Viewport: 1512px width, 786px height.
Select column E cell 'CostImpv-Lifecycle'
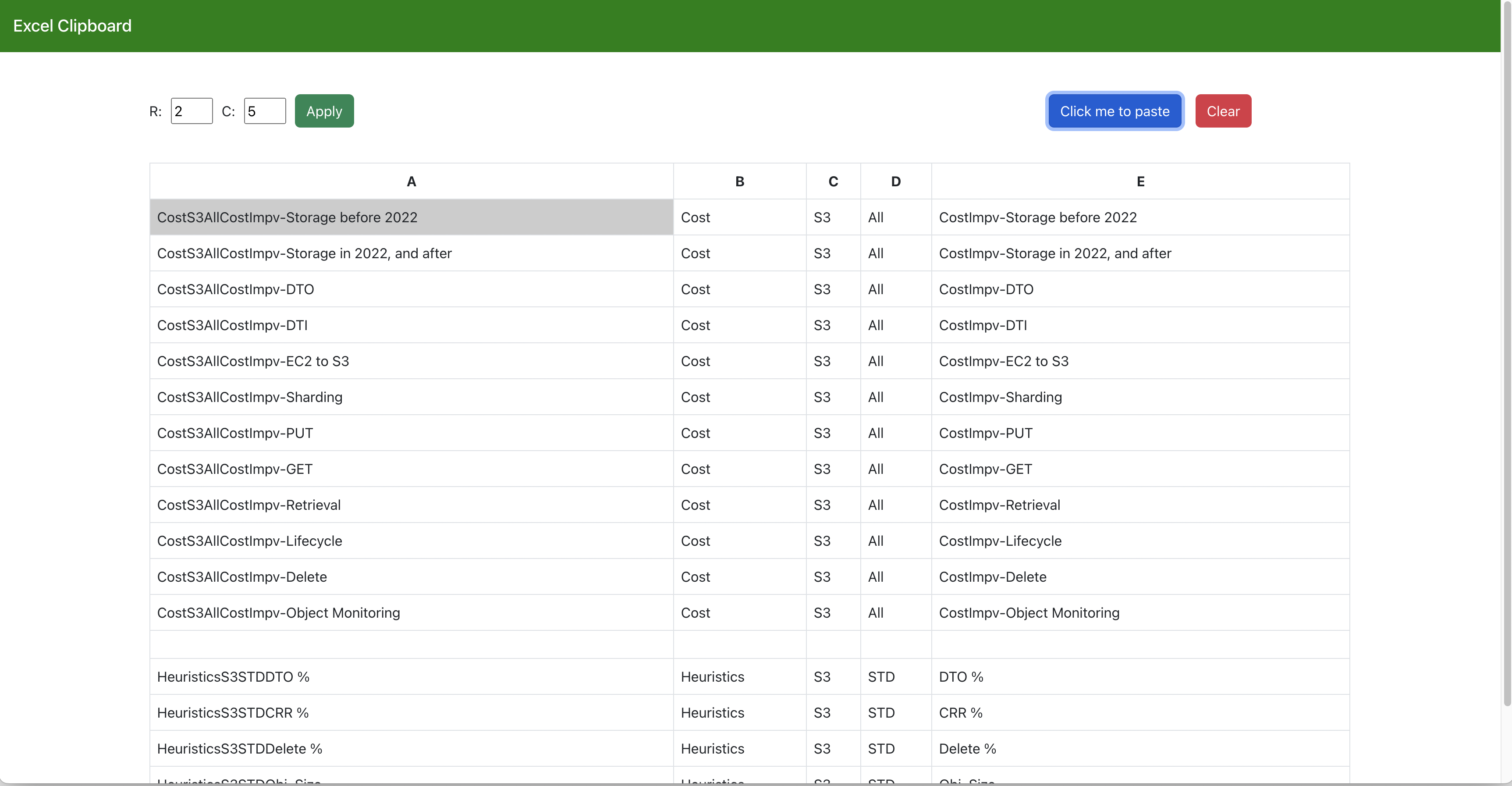click(x=1140, y=541)
